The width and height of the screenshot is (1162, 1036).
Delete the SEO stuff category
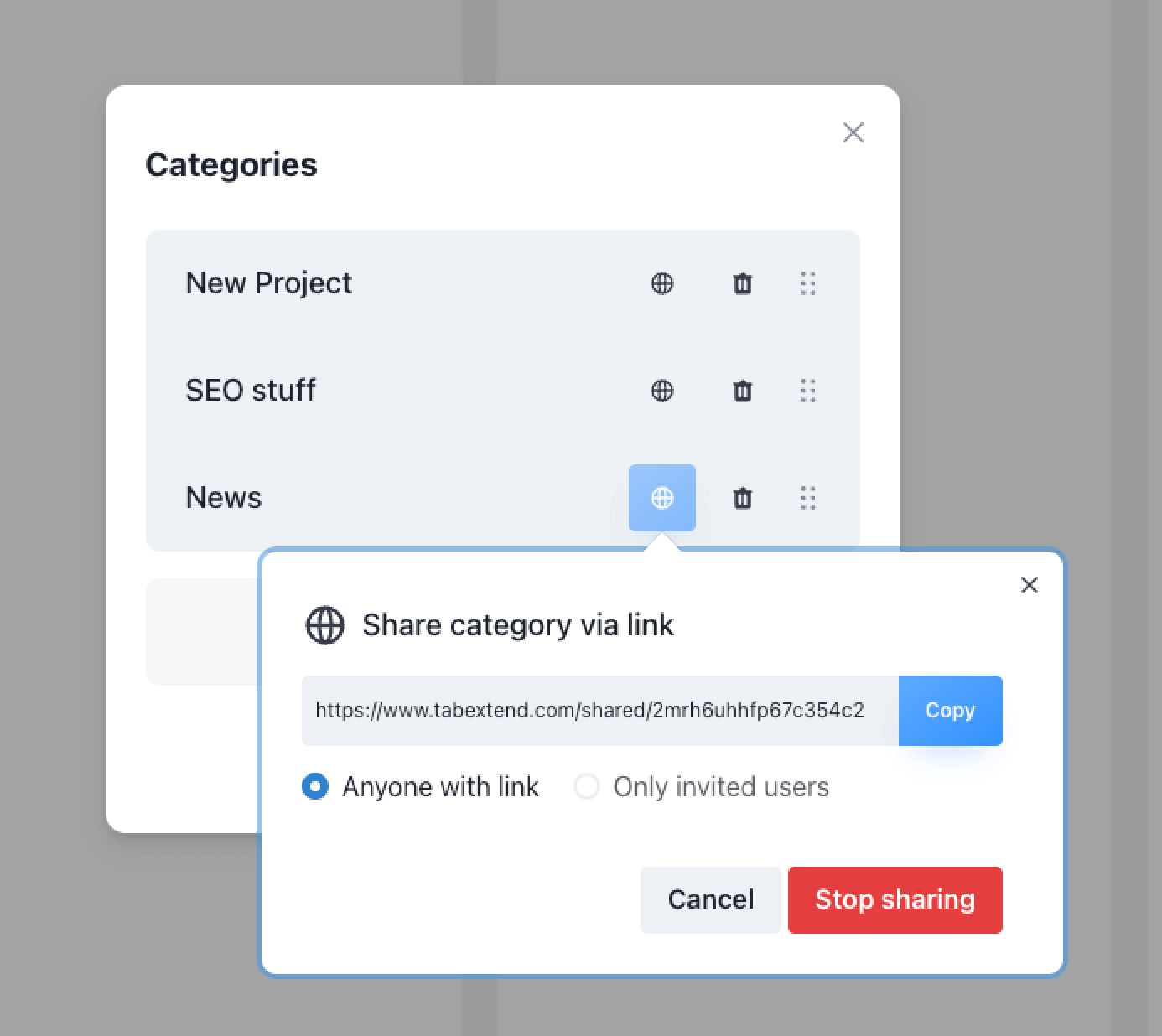point(743,391)
